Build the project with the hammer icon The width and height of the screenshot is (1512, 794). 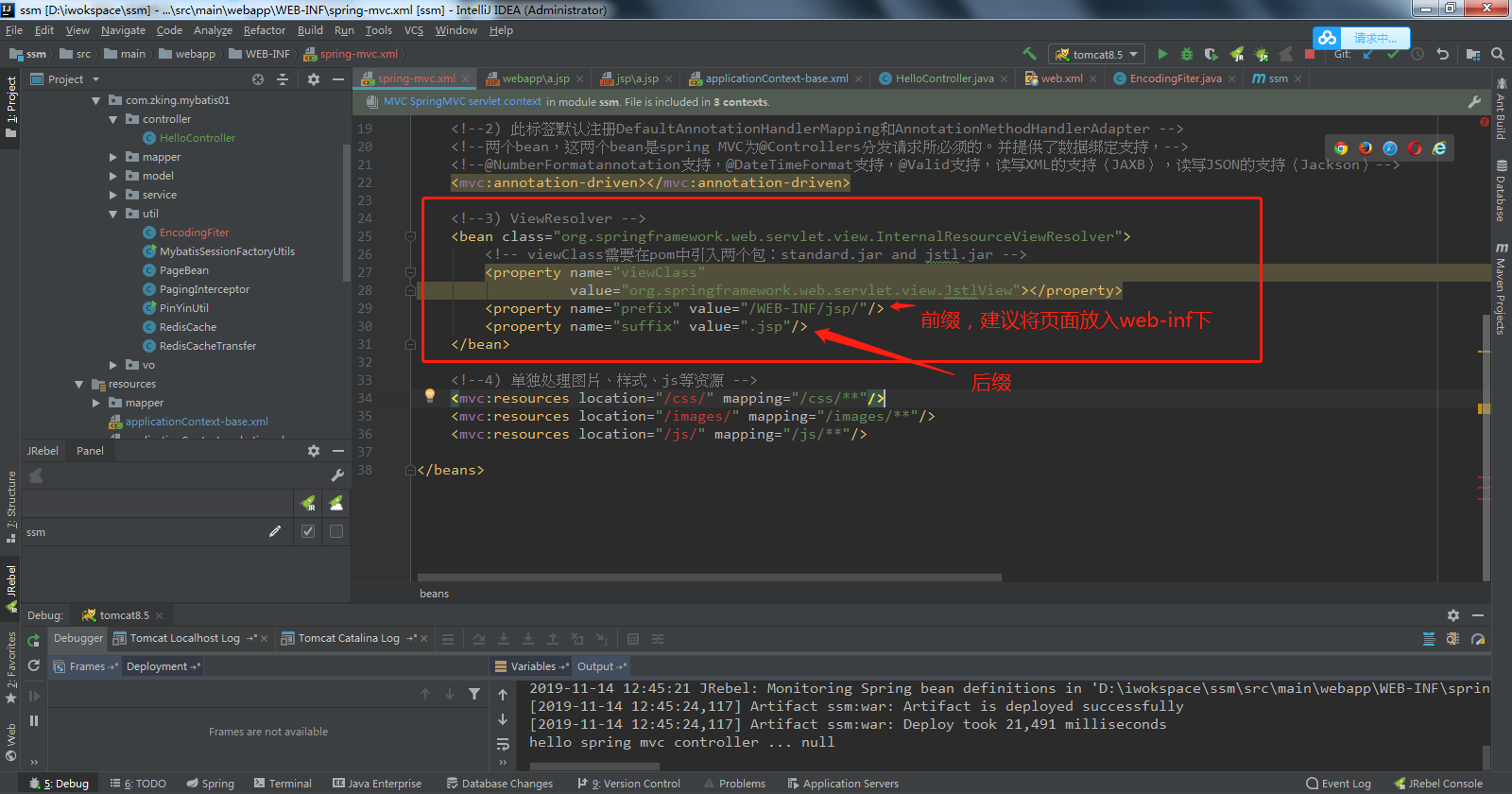(1029, 54)
